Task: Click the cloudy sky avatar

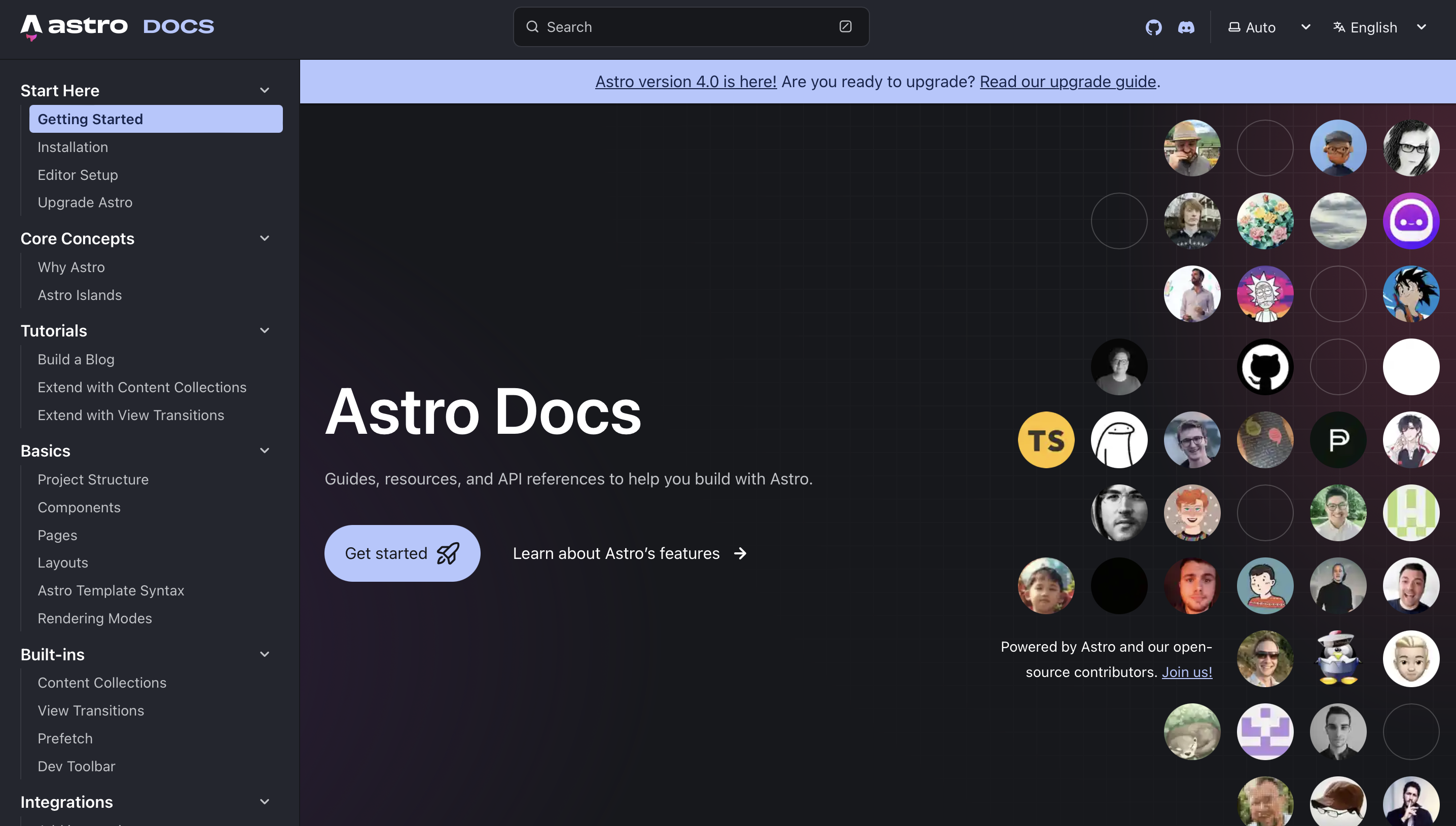Action: [x=1338, y=220]
